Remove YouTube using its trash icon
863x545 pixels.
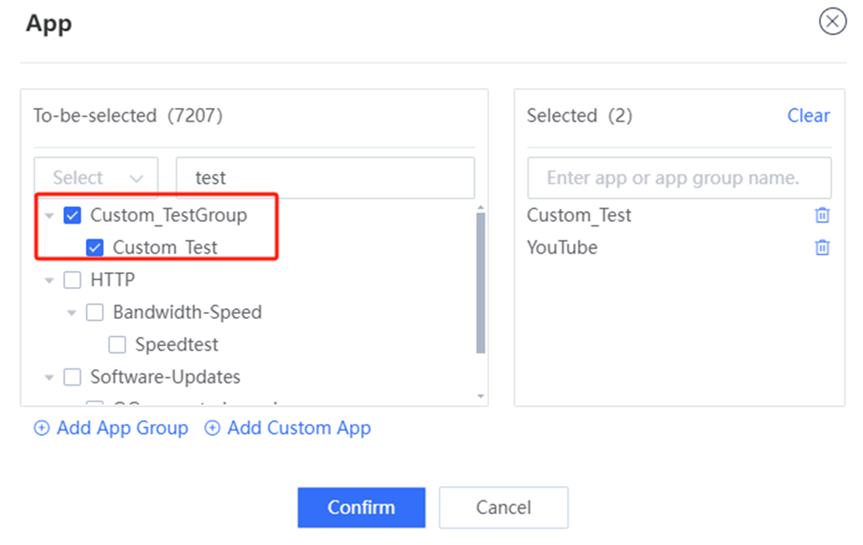click(821, 248)
